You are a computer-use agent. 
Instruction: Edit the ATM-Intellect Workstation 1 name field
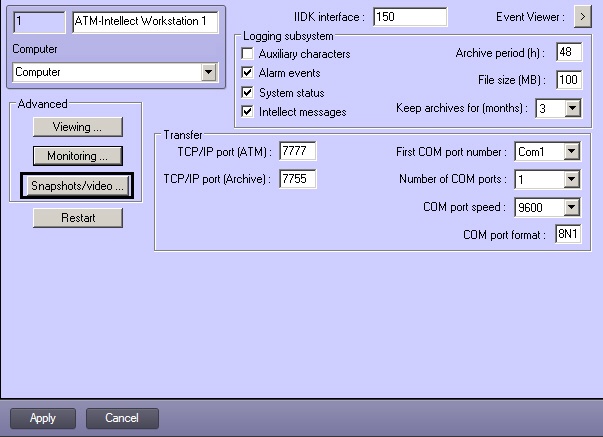(145, 22)
